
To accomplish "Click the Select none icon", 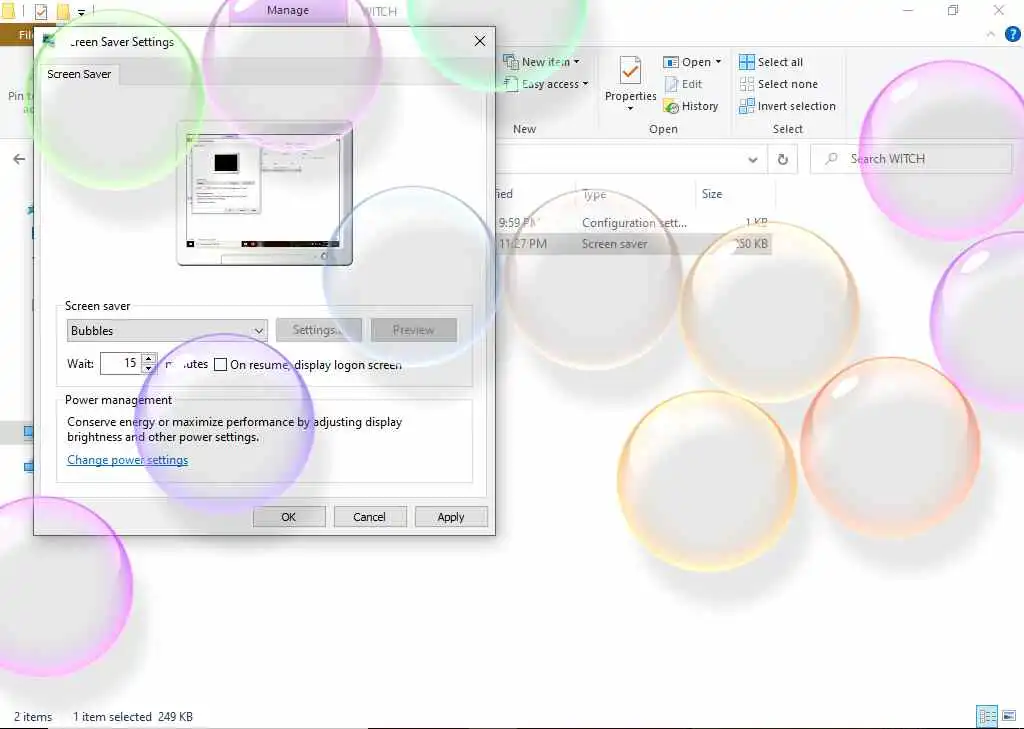I will point(746,84).
